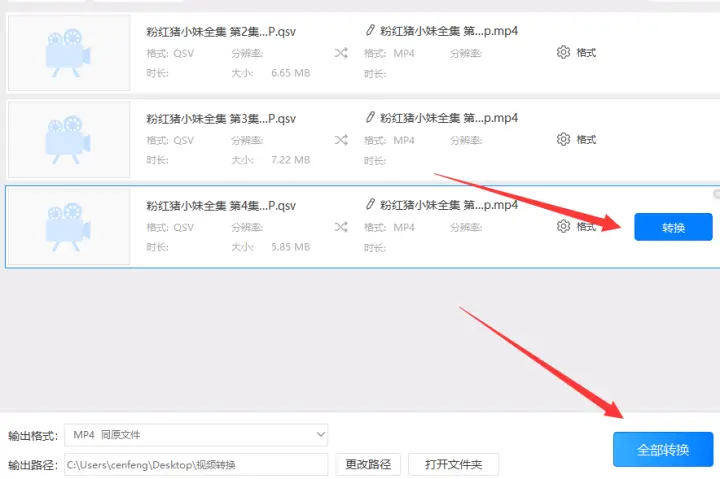The height and width of the screenshot is (479, 720).
Task: Click the convert arrows icon in 第3集 row
Action: tap(341, 140)
